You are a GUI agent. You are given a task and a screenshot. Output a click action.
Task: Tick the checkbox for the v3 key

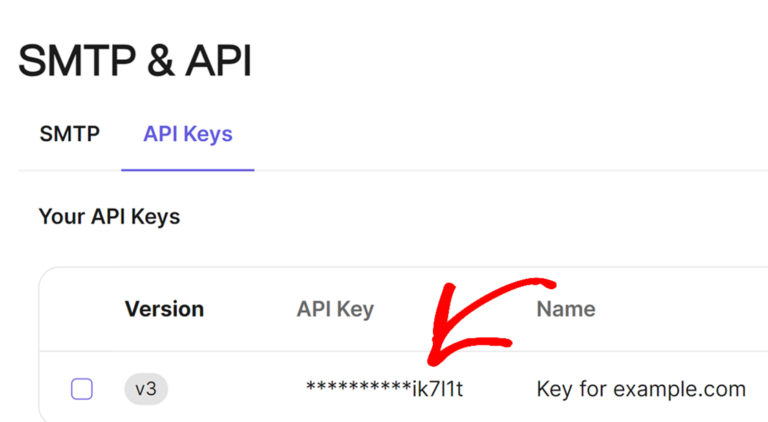tap(82, 389)
